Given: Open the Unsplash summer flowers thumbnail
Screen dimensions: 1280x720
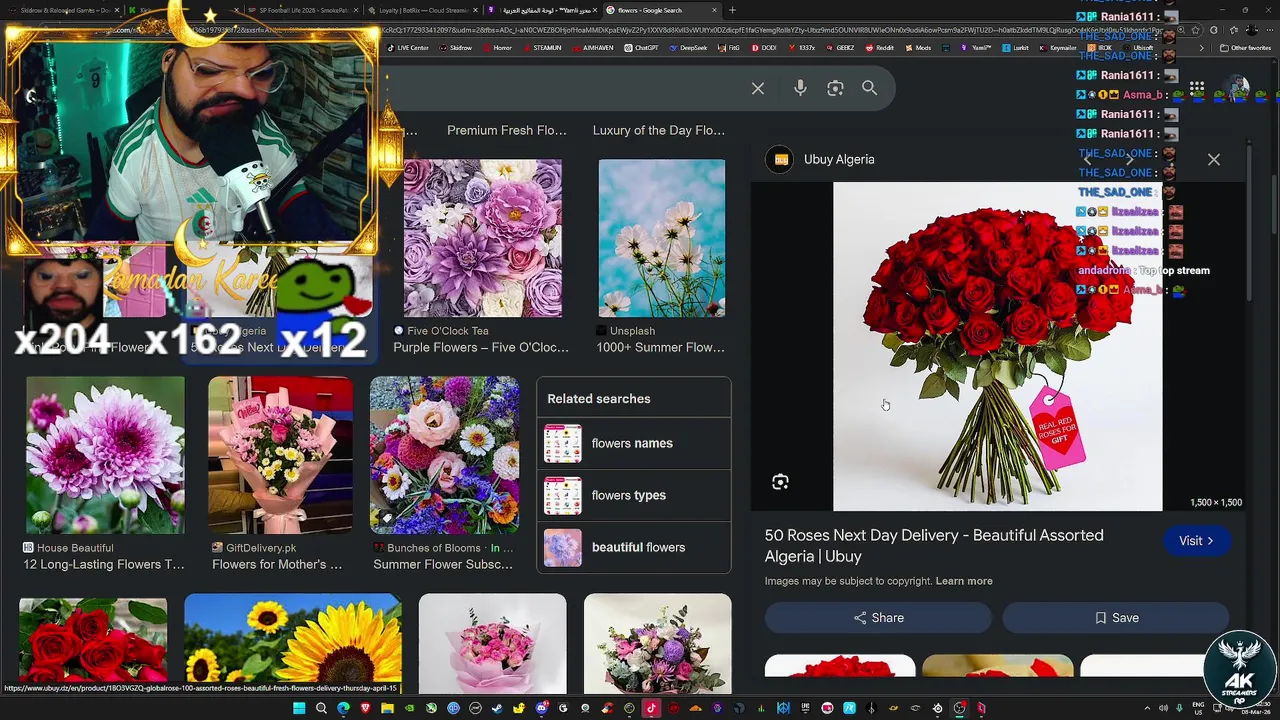Looking at the screenshot, I should coord(661,238).
